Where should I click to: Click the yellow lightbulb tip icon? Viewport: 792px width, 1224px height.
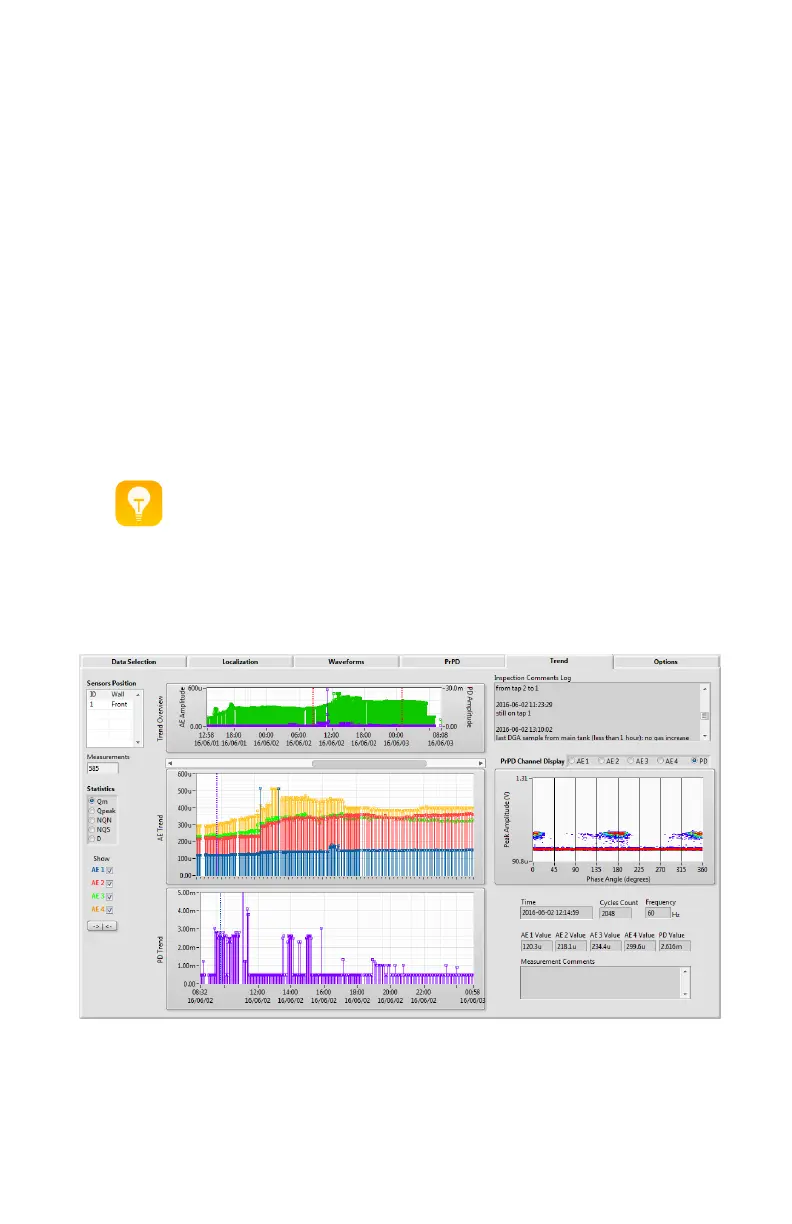139,502
